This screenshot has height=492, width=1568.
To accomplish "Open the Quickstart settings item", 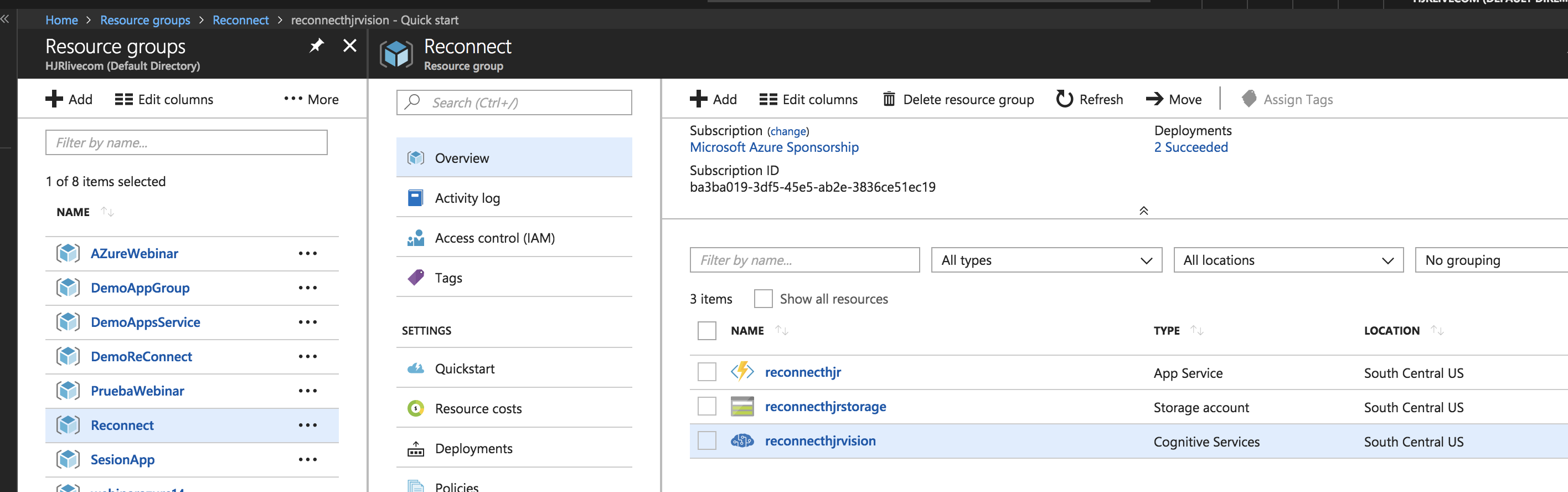I will pos(514,368).
